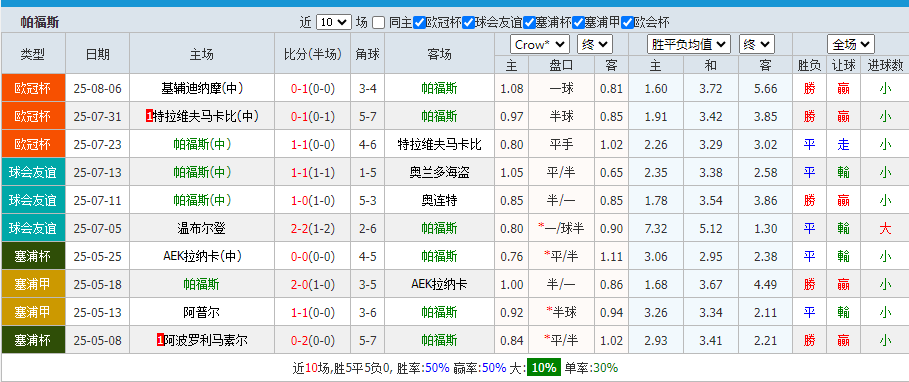Click corner count 1-5
The width and height of the screenshot is (909, 382).
(368, 172)
